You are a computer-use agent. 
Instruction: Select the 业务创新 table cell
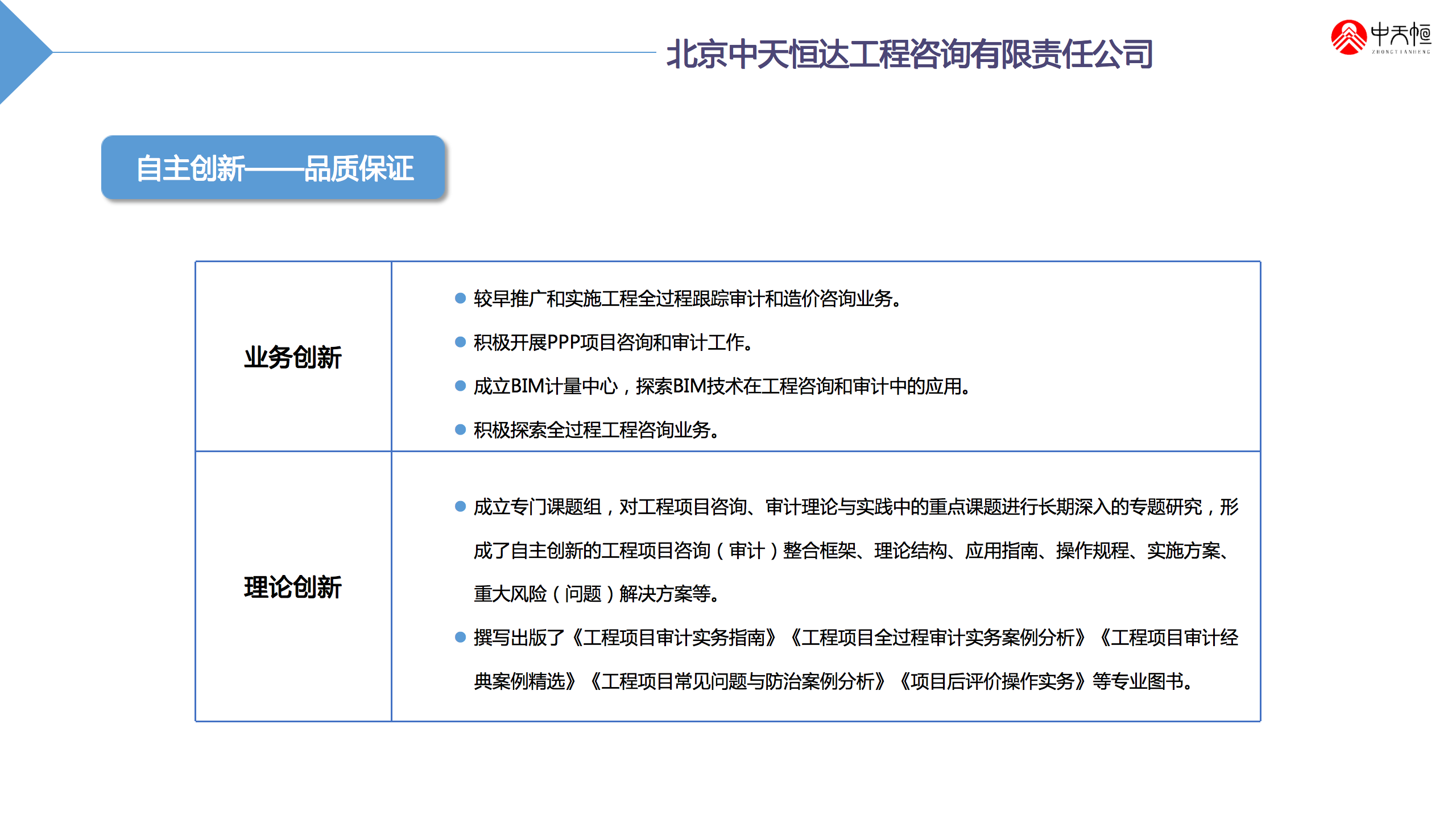(293, 357)
